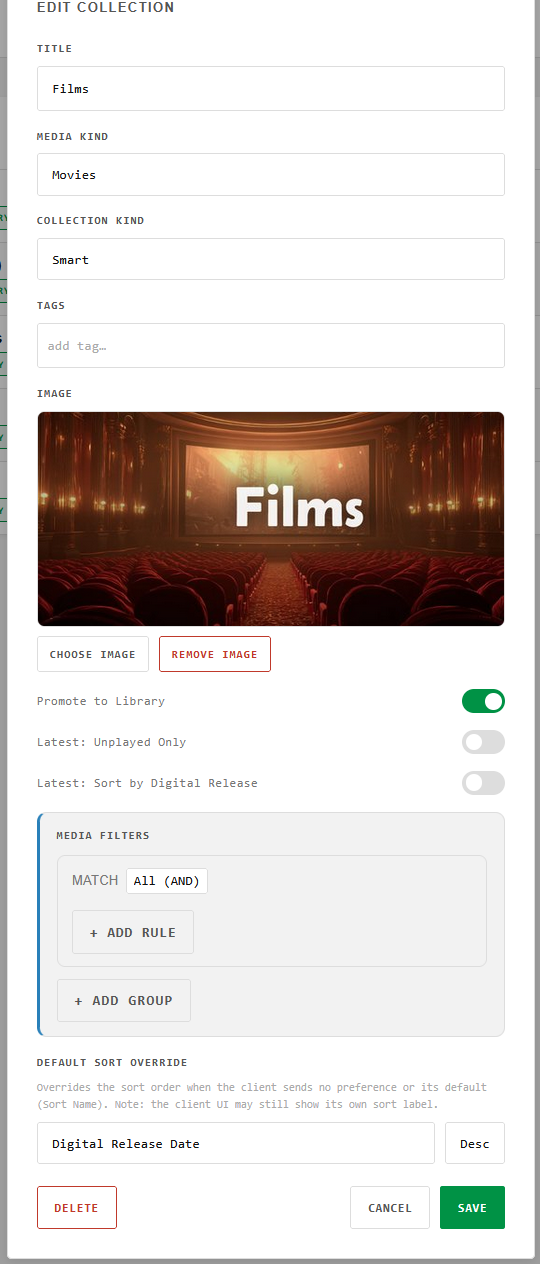Click the Media Filters panel header
The image size is (540, 1264).
pyautogui.click(x=103, y=835)
